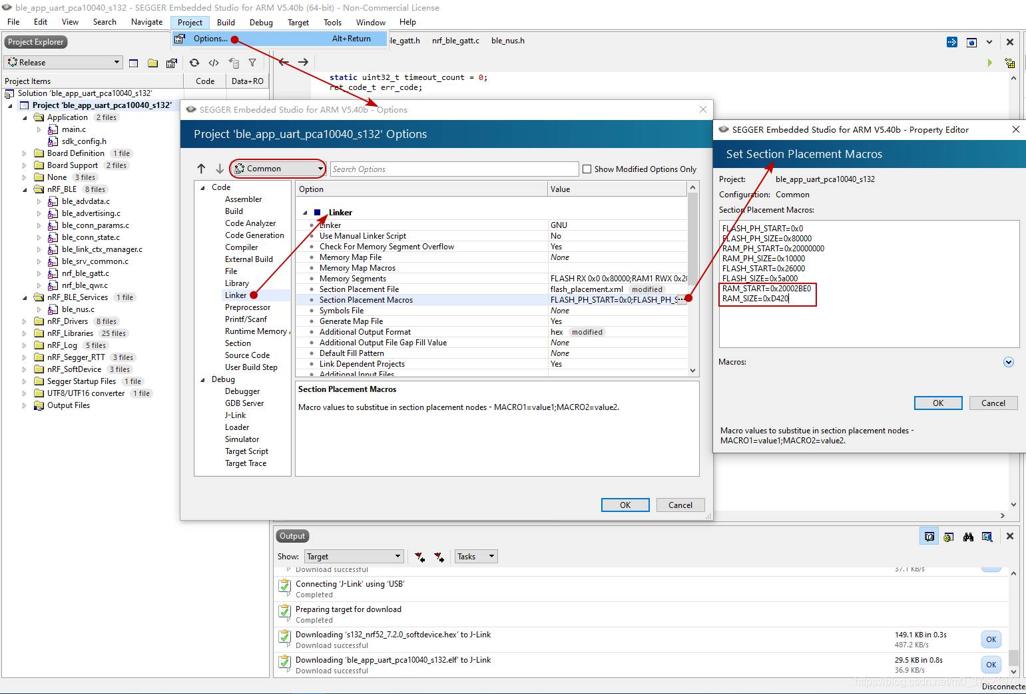Click OK in the Property Editor dialog
This screenshot has width=1026, height=694.
938,403
